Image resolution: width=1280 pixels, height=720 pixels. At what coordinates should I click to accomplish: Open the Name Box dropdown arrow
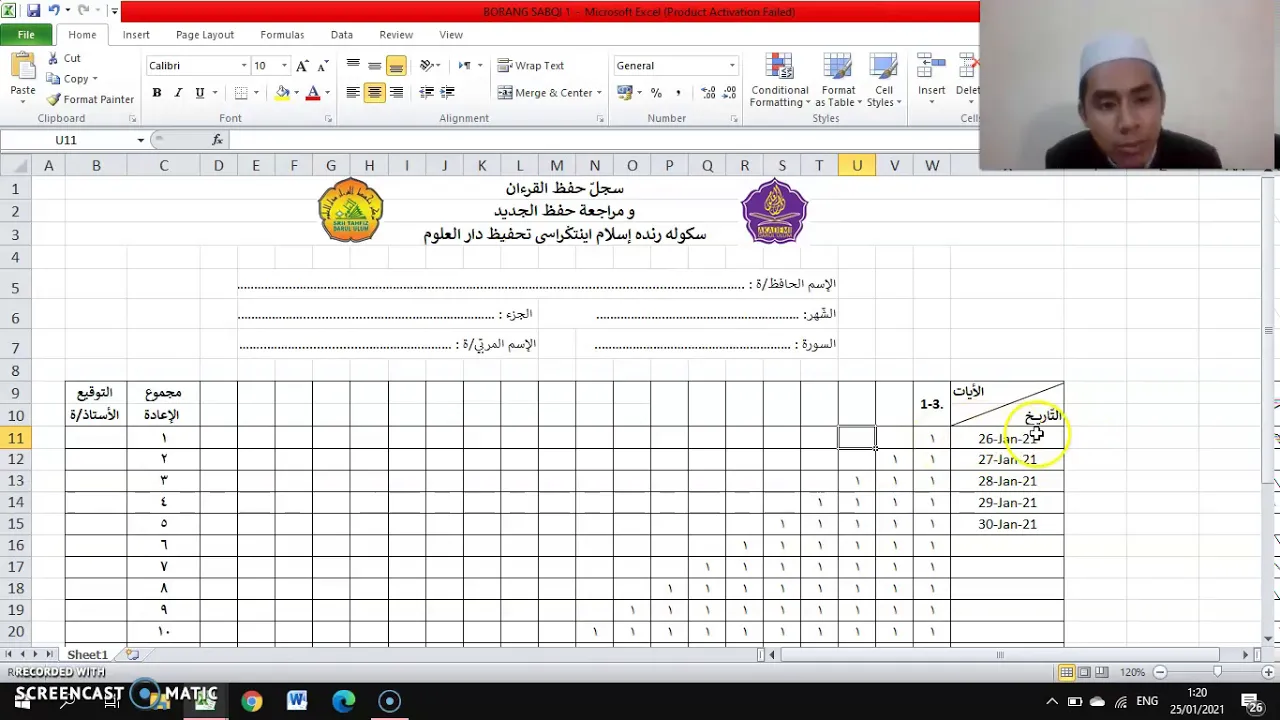click(140, 140)
